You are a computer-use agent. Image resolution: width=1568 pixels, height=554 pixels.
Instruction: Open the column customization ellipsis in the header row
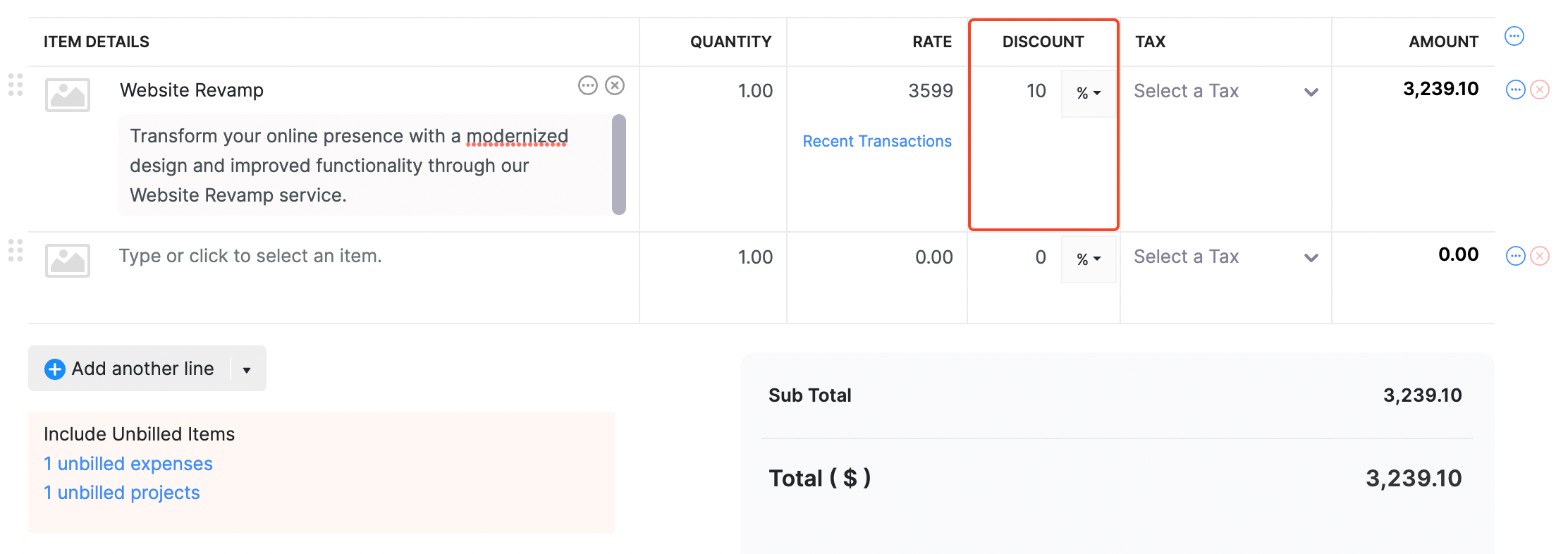tap(1514, 36)
